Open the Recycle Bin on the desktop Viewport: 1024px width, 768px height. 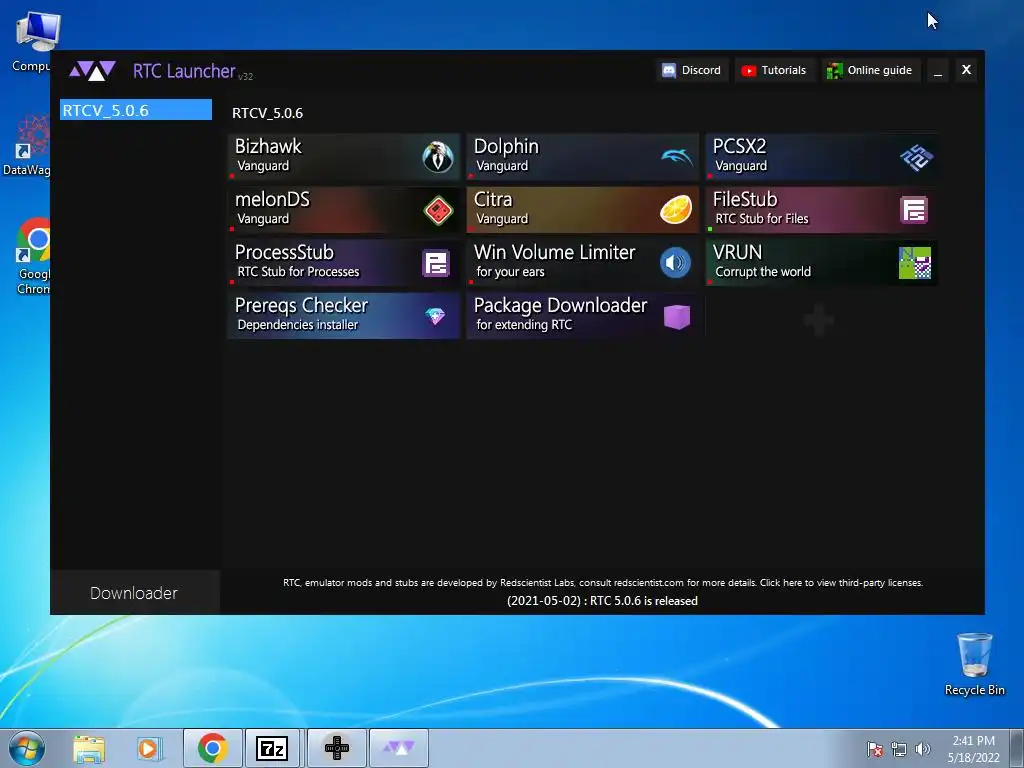click(x=974, y=664)
